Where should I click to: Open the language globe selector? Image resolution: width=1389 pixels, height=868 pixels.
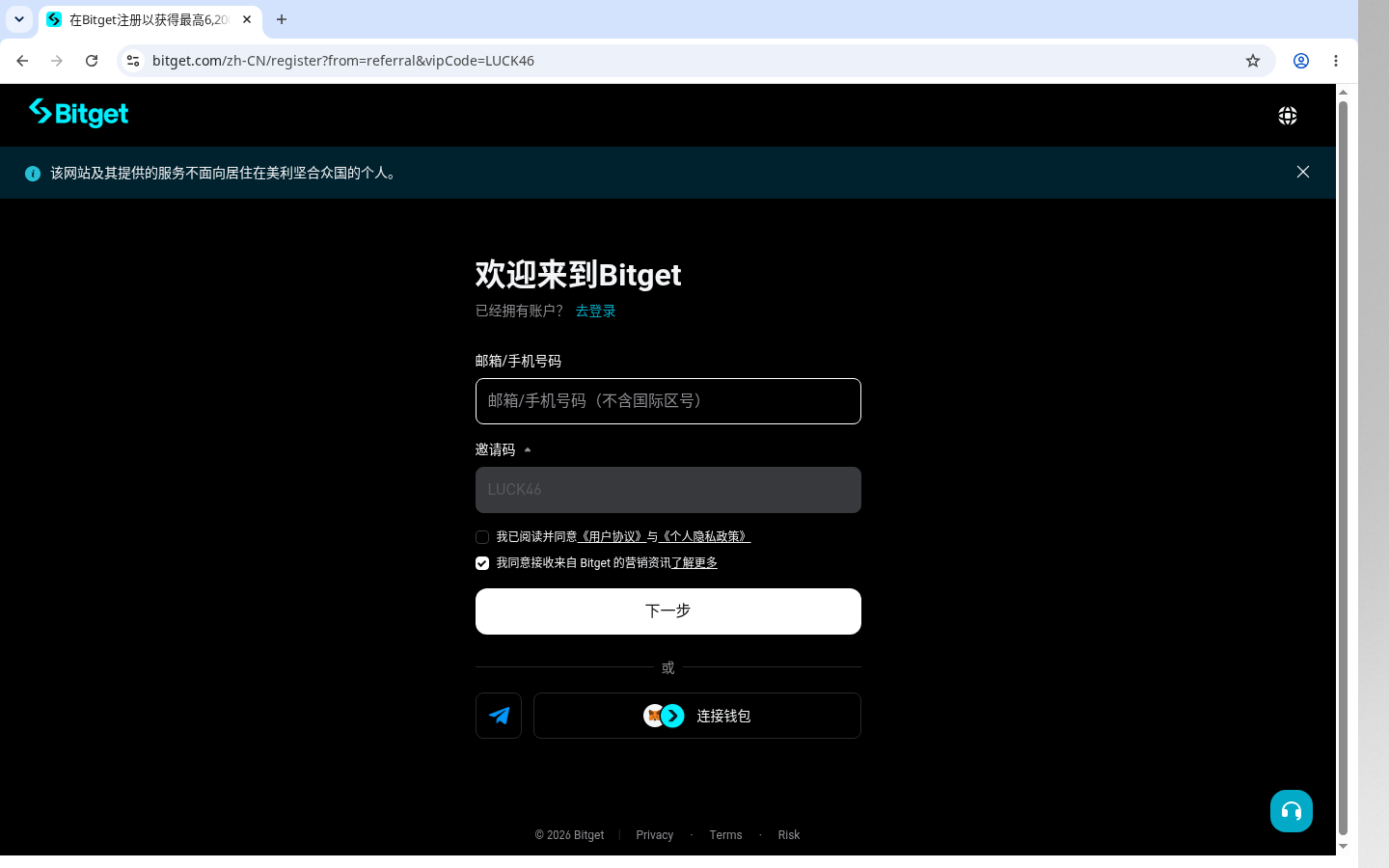[1288, 116]
